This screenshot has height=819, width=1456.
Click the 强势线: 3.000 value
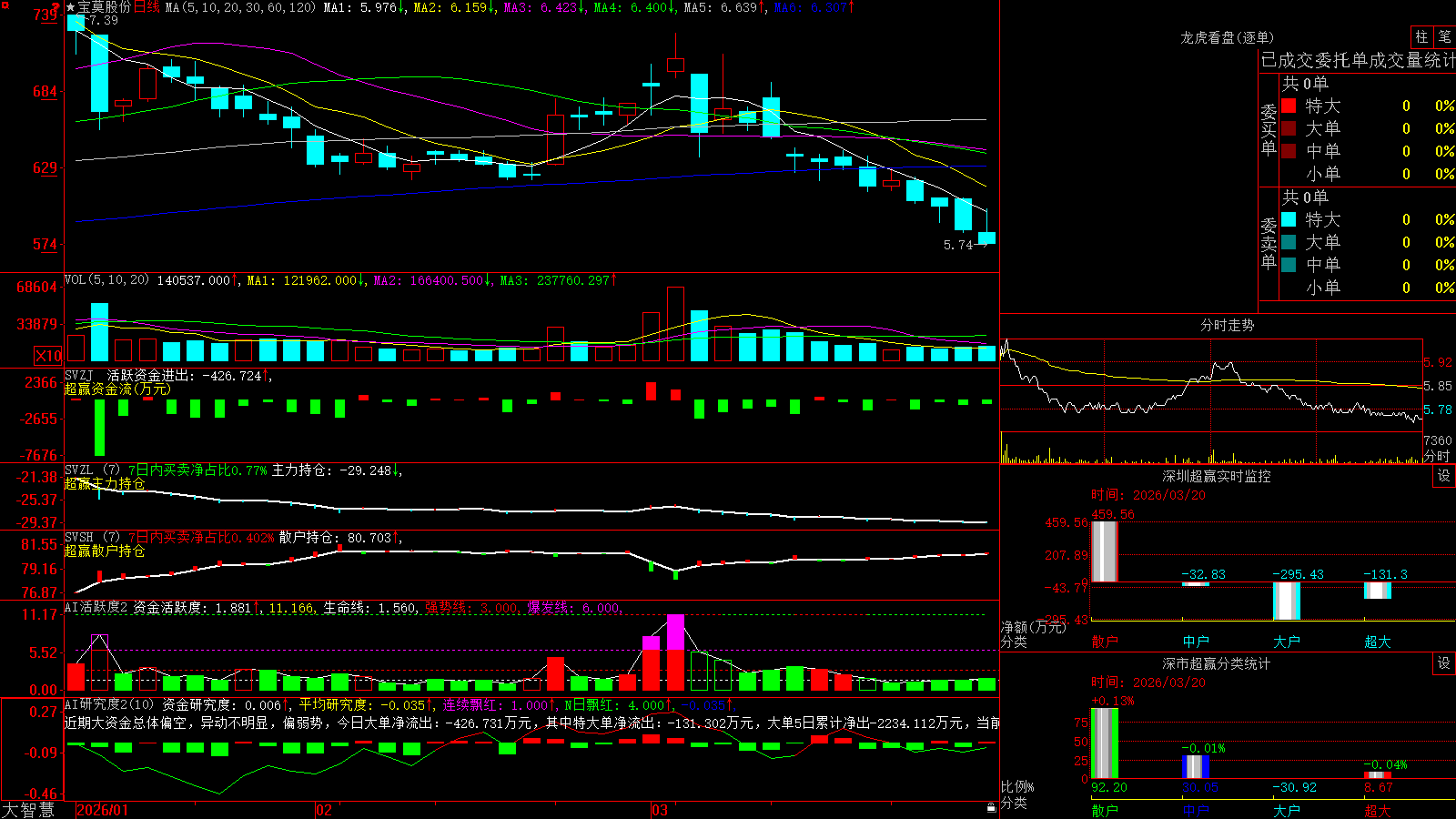click(472, 608)
